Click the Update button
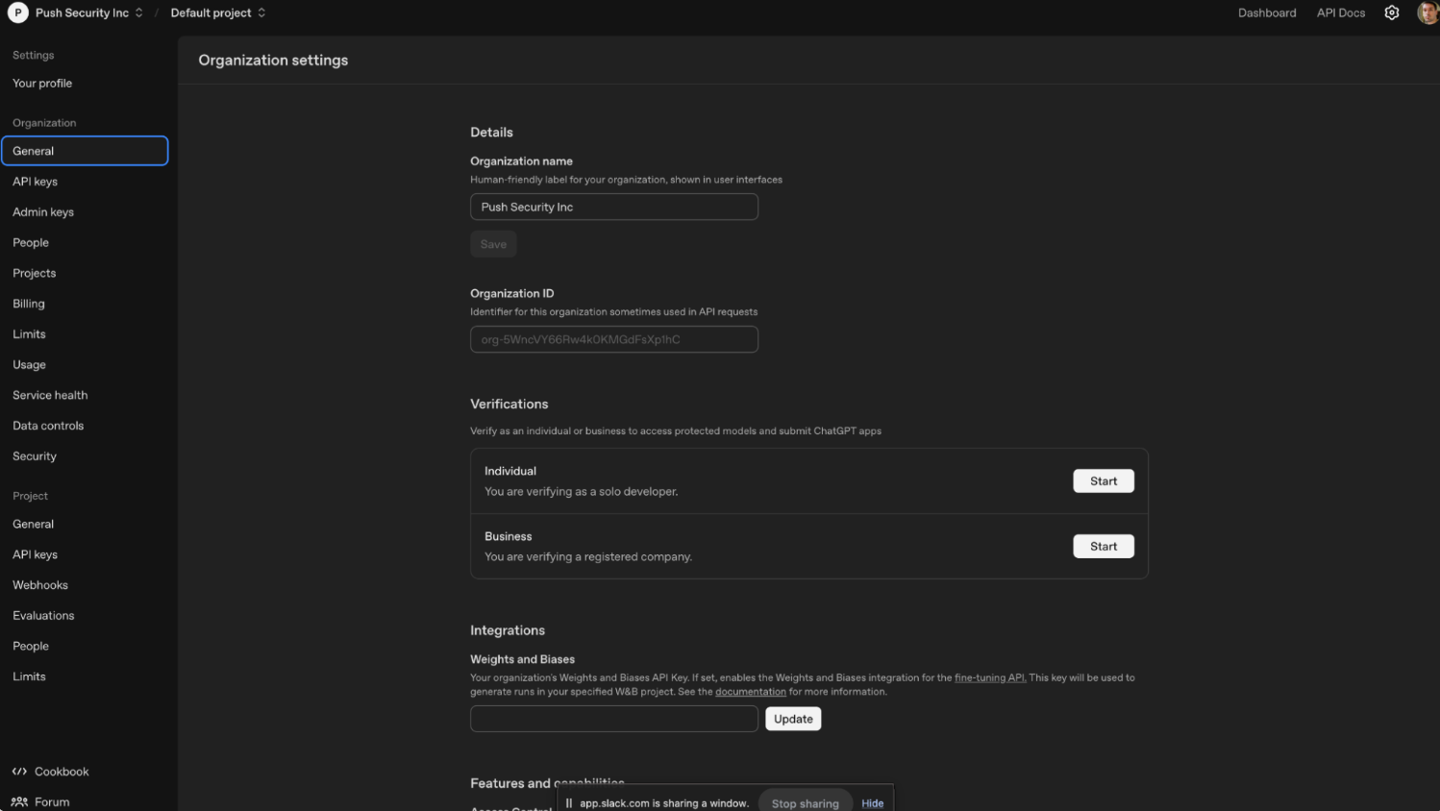The image size is (1440, 811). tap(793, 719)
